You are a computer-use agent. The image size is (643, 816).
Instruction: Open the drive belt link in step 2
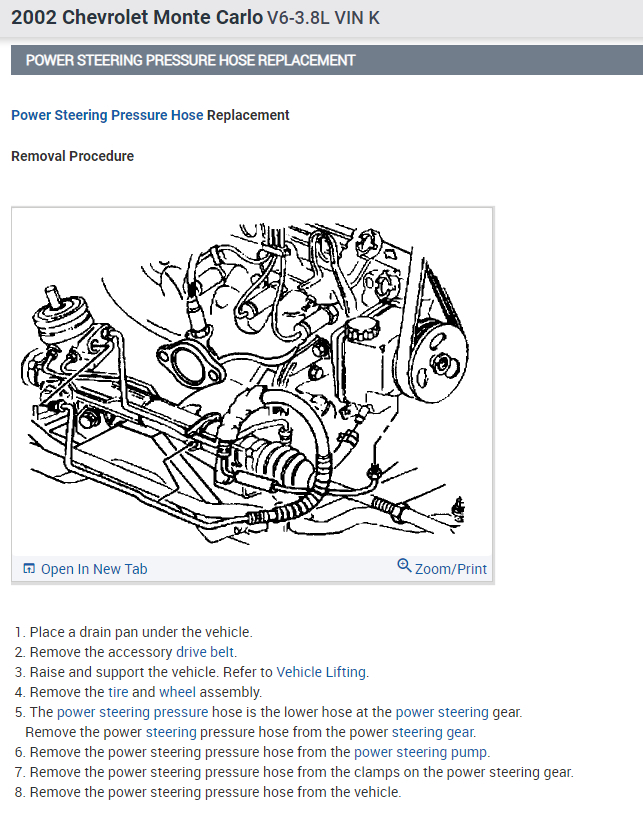click(x=205, y=652)
